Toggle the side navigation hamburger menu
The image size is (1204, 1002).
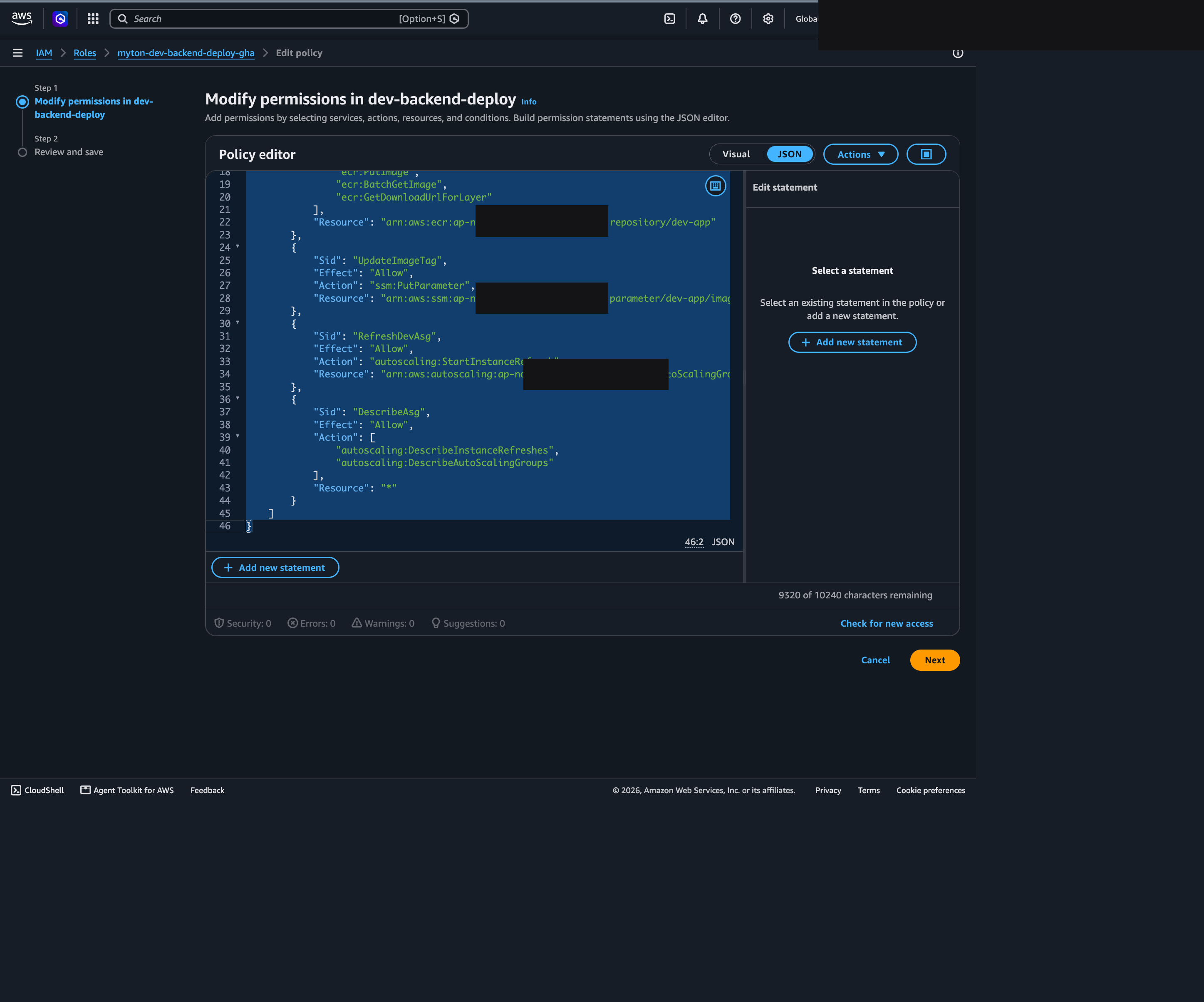tap(18, 53)
